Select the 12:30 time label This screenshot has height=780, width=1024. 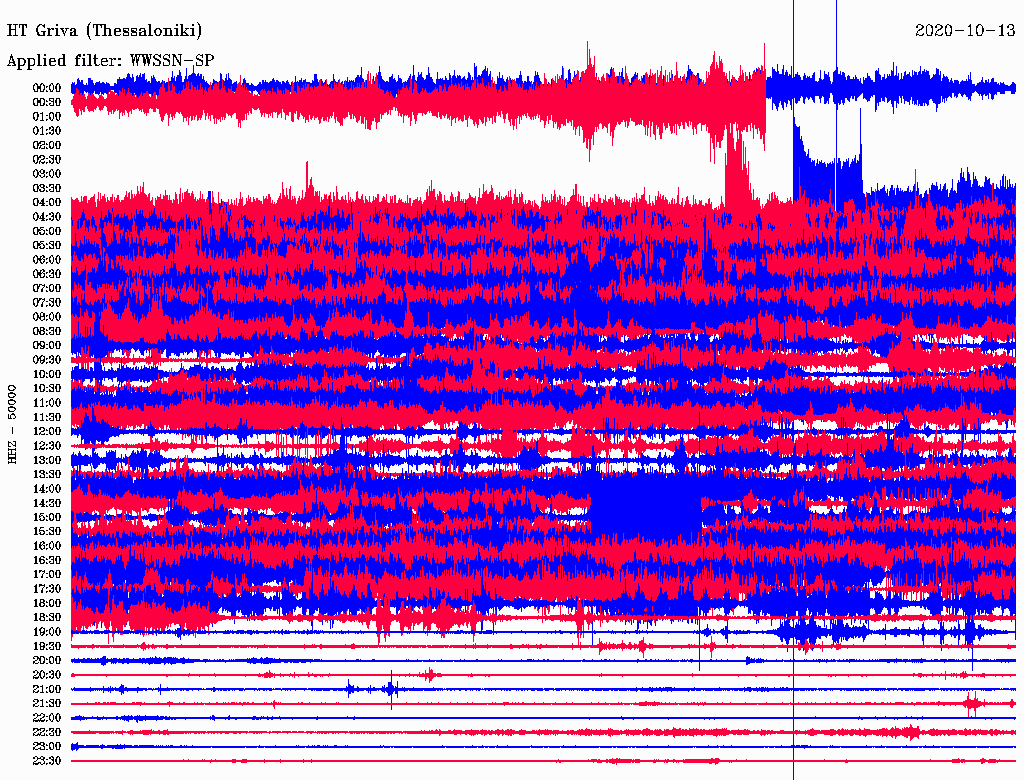47,446
